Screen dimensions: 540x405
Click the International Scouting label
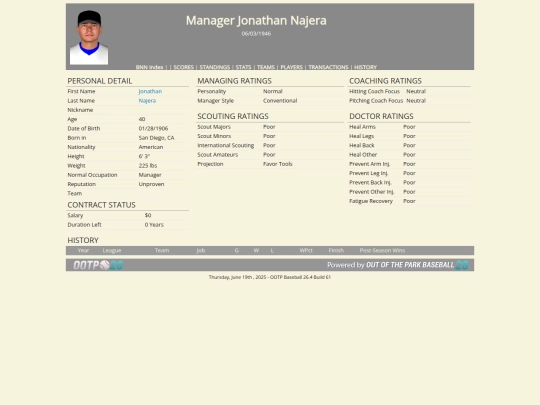tap(226, 145)
